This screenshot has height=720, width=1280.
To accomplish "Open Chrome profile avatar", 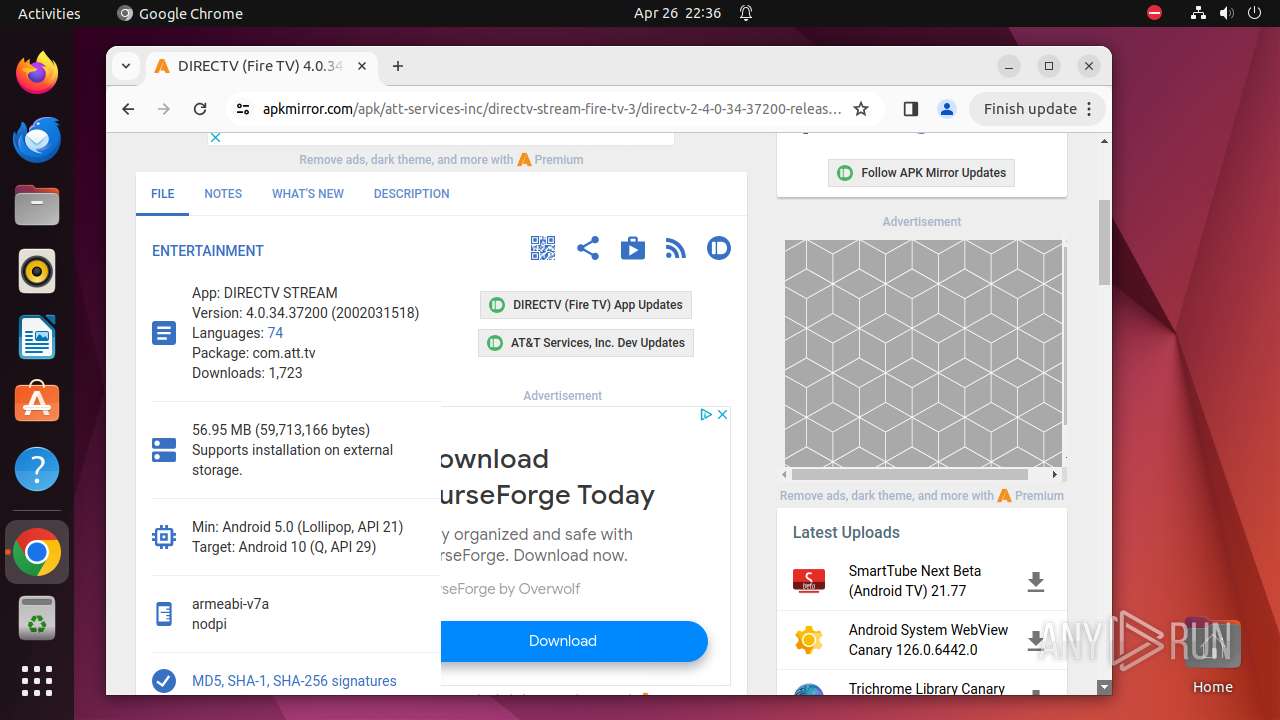I will pyautogui.click(x=946, y=109).
